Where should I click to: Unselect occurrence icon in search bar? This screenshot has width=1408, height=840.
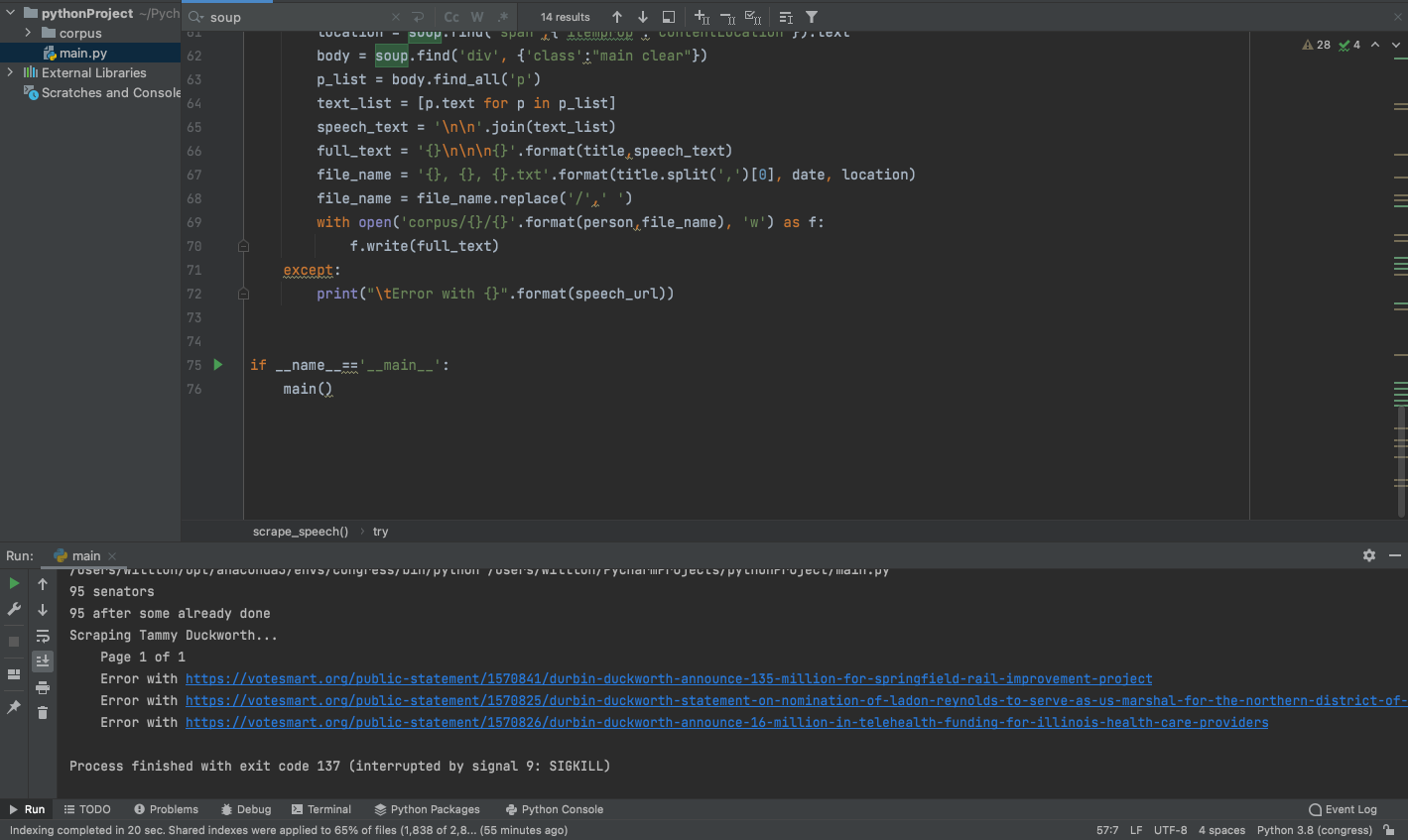727,17
